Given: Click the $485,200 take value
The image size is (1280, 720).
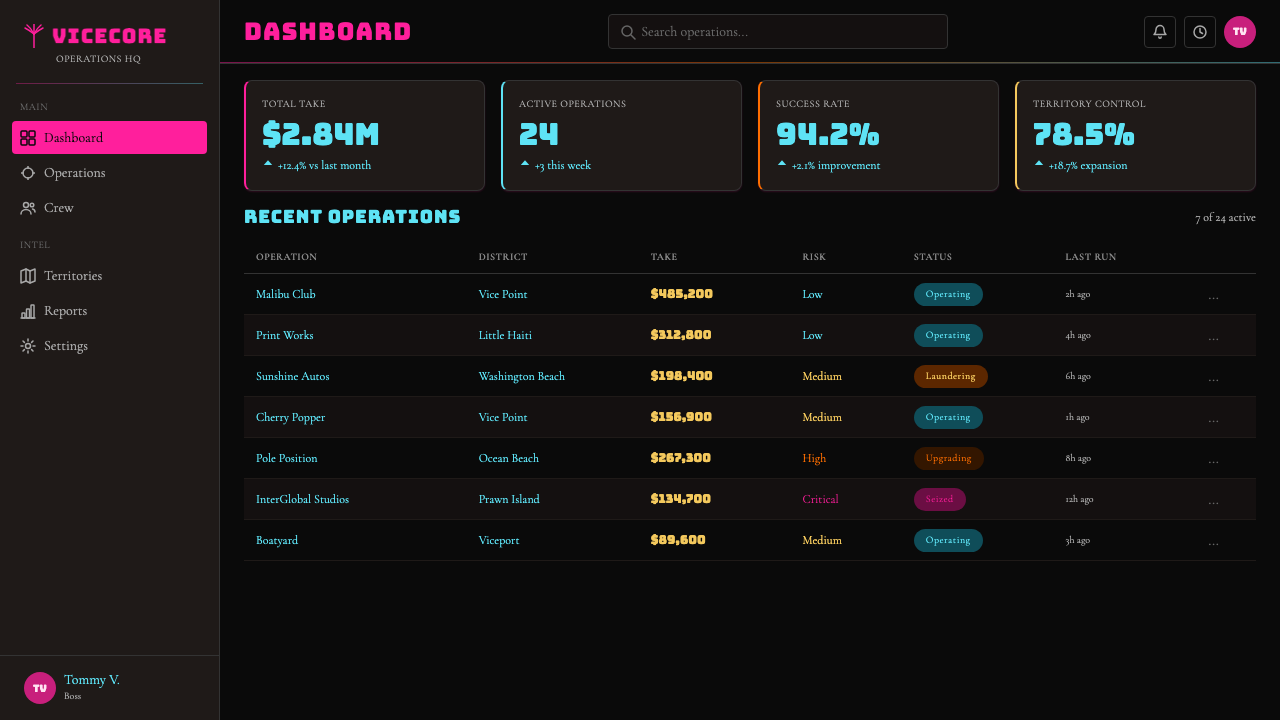Looking at the screenshot, I should (682, 294).
